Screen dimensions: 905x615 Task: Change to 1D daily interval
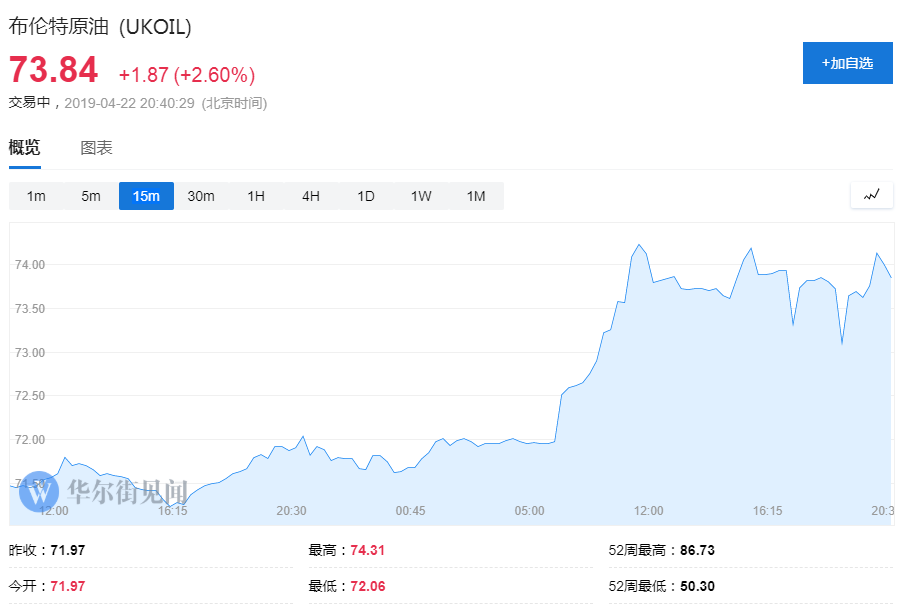(366, 196)
